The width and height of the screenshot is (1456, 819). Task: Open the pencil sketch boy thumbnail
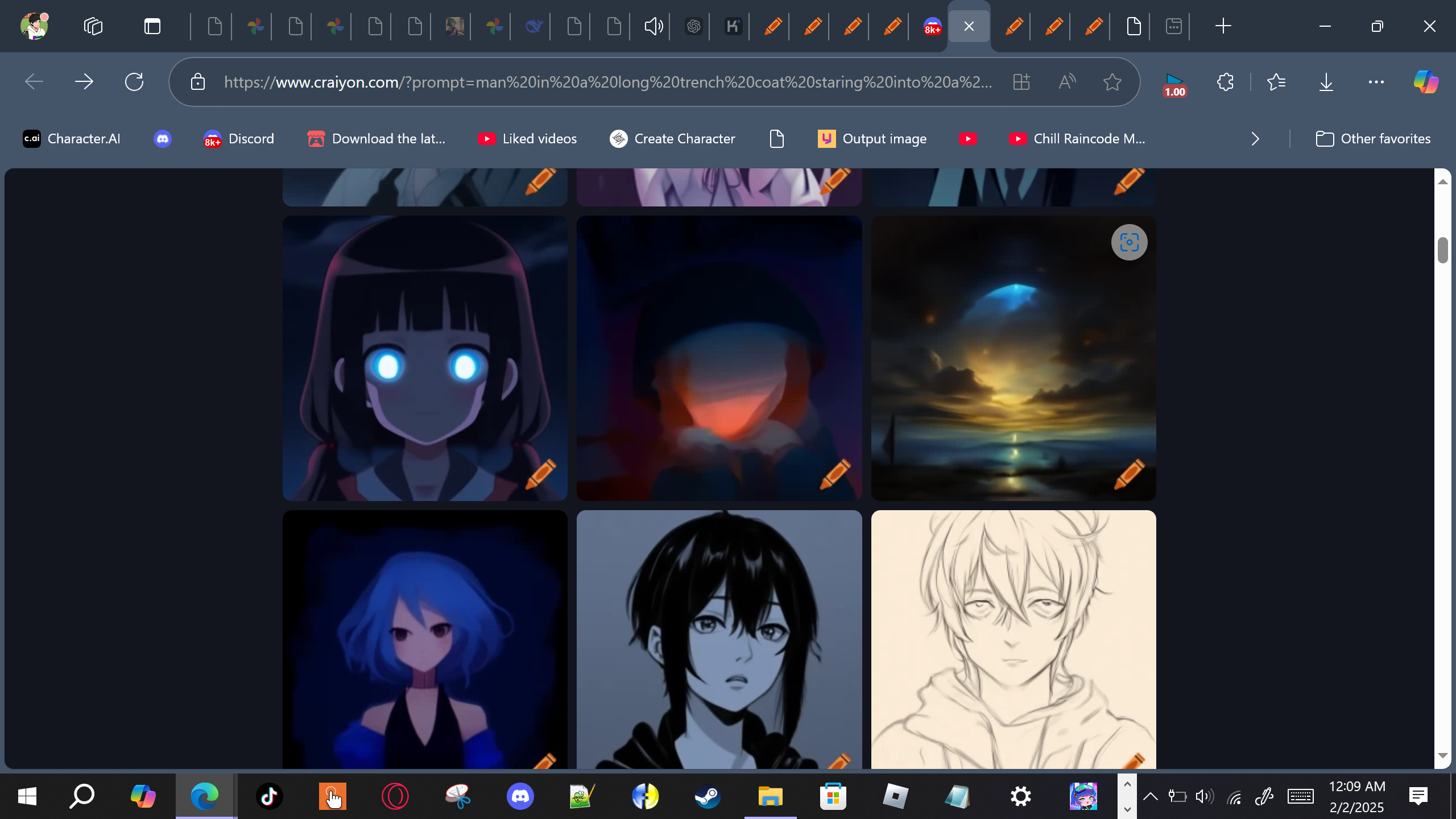point(1013,637)
